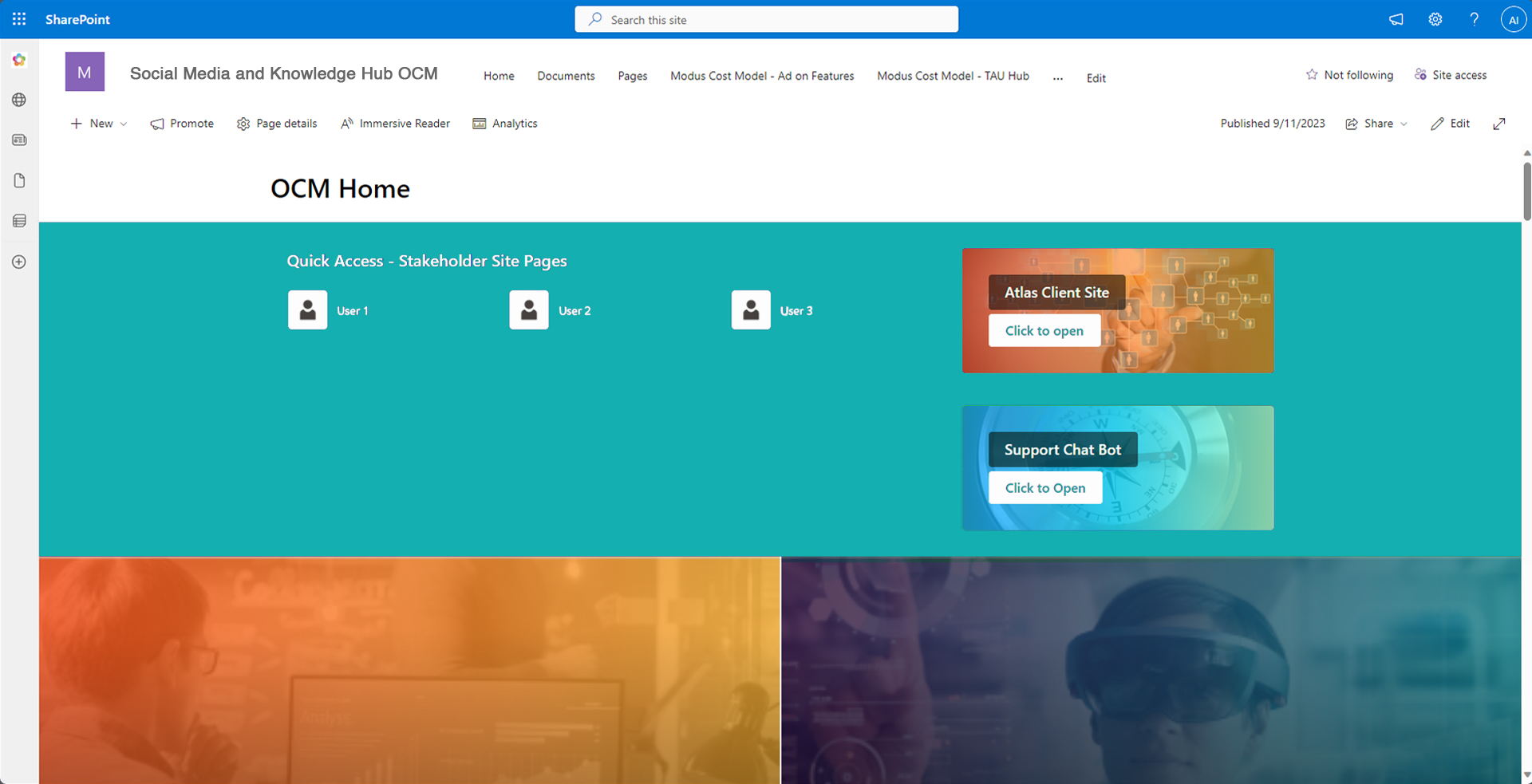Open the My files page sidebar icon
The width and height of the screenshot is (1532, 784).
point(19,181)
